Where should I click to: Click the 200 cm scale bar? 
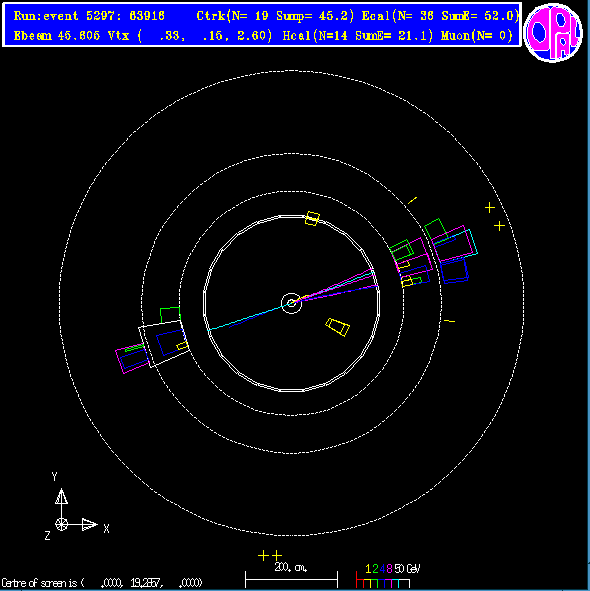[x=291, y=579]
